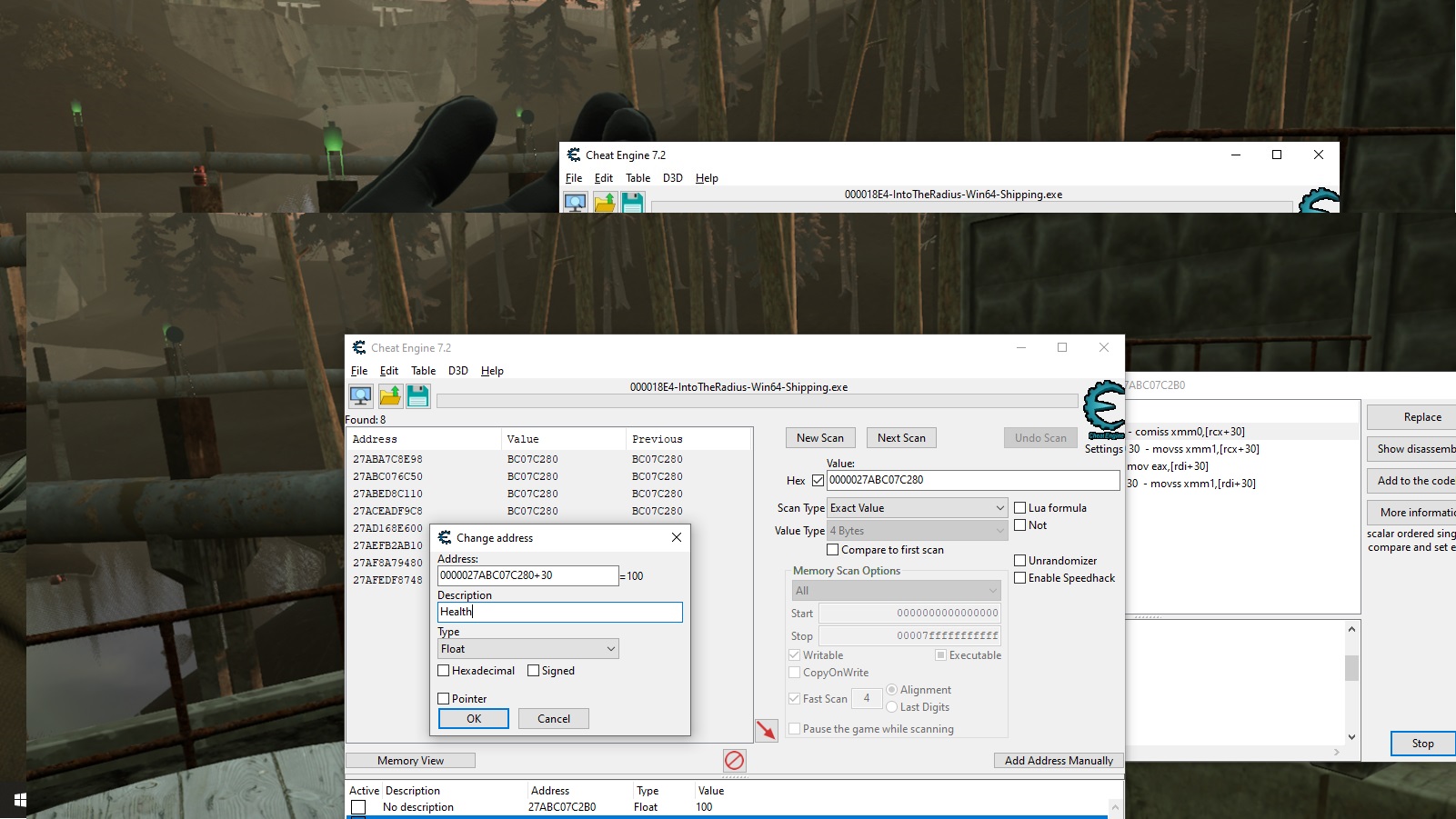
Task: Click the Windows Start button
Action: click(x=20, y=800)
